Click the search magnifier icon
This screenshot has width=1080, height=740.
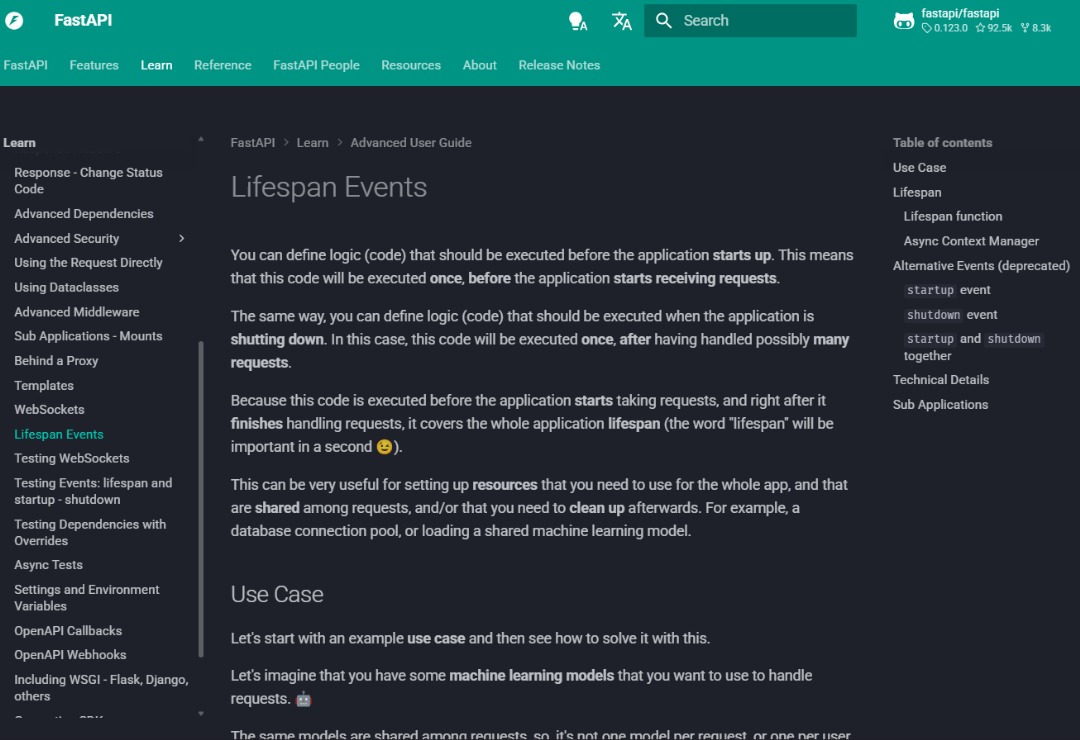point(663,20)
